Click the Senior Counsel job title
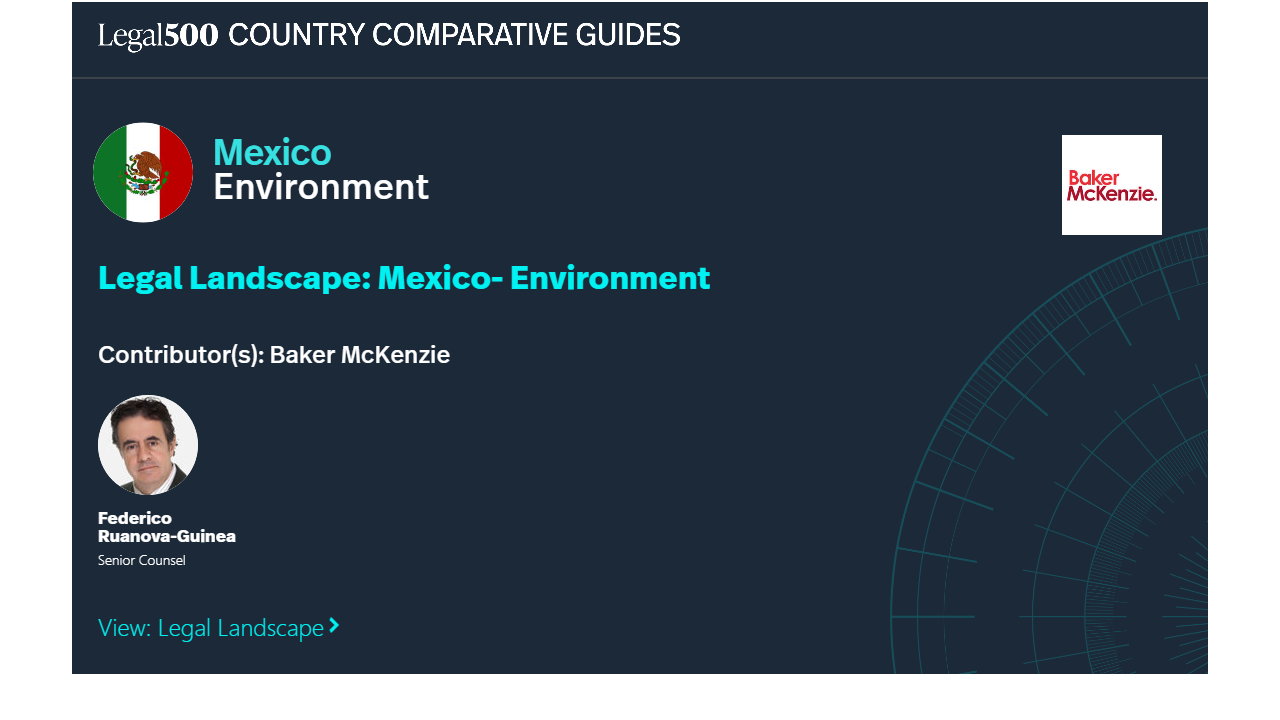 (142, 561)
